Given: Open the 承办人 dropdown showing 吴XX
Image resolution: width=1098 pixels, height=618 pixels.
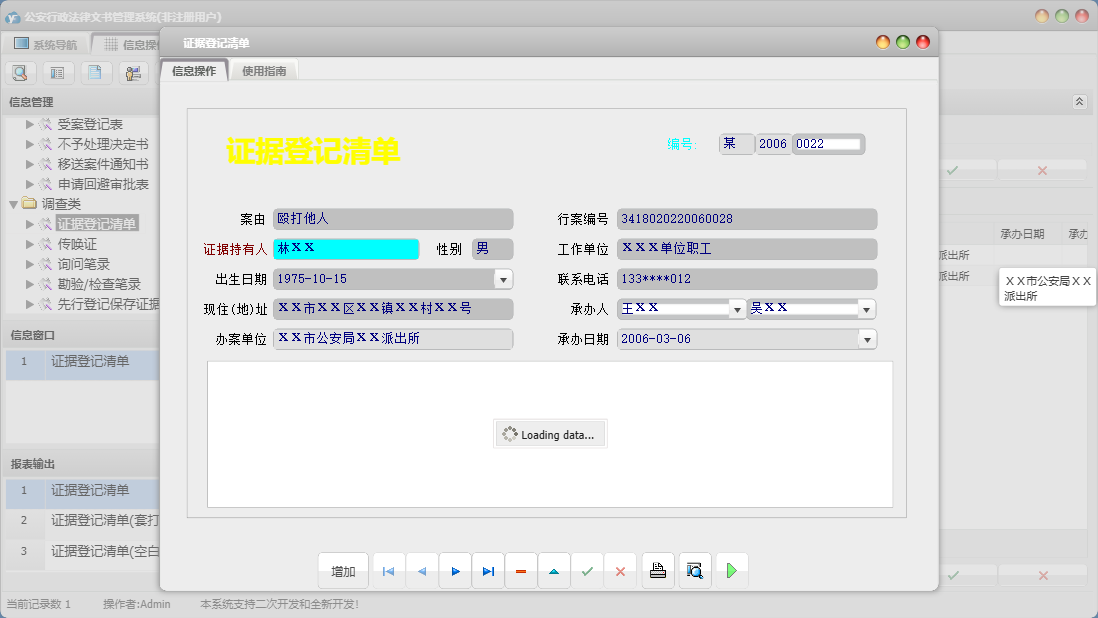Looking at the screenshot, I should pyautogui.click(x=867, y=309).
